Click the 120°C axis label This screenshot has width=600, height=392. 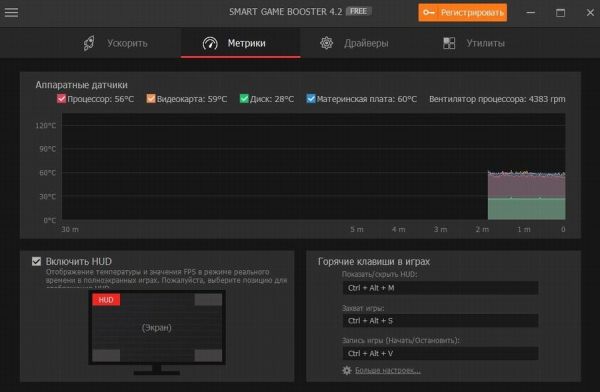point(46,126)
